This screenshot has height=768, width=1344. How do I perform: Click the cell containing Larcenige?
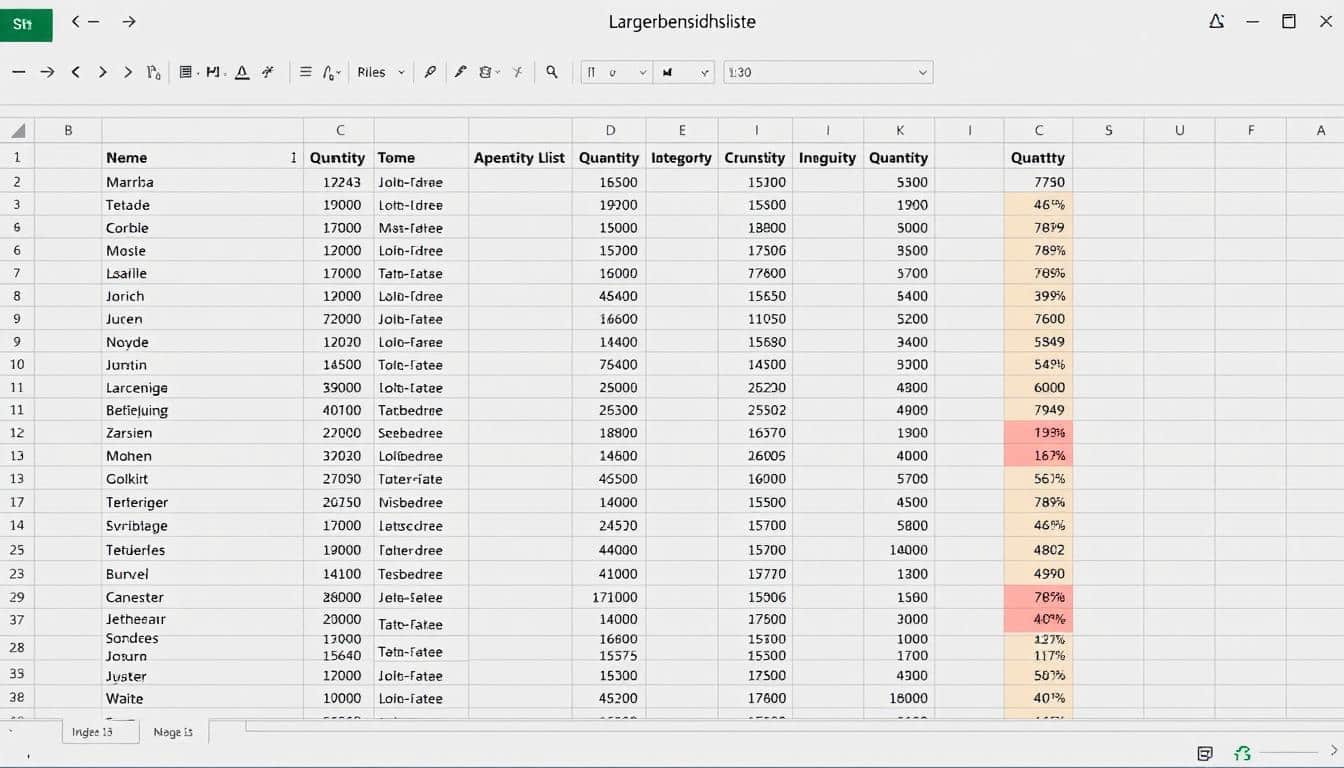tap(137, 387)
